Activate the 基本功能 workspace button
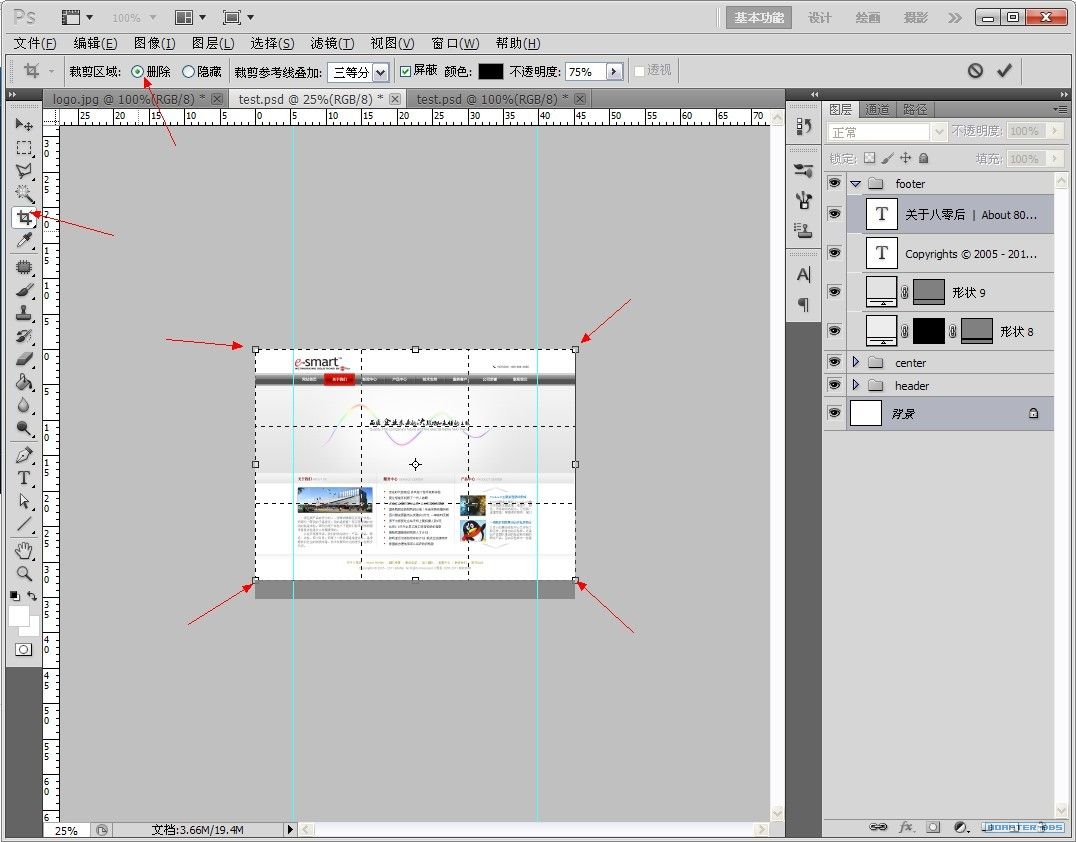The image size is (1076, 842). pos(759,18)
